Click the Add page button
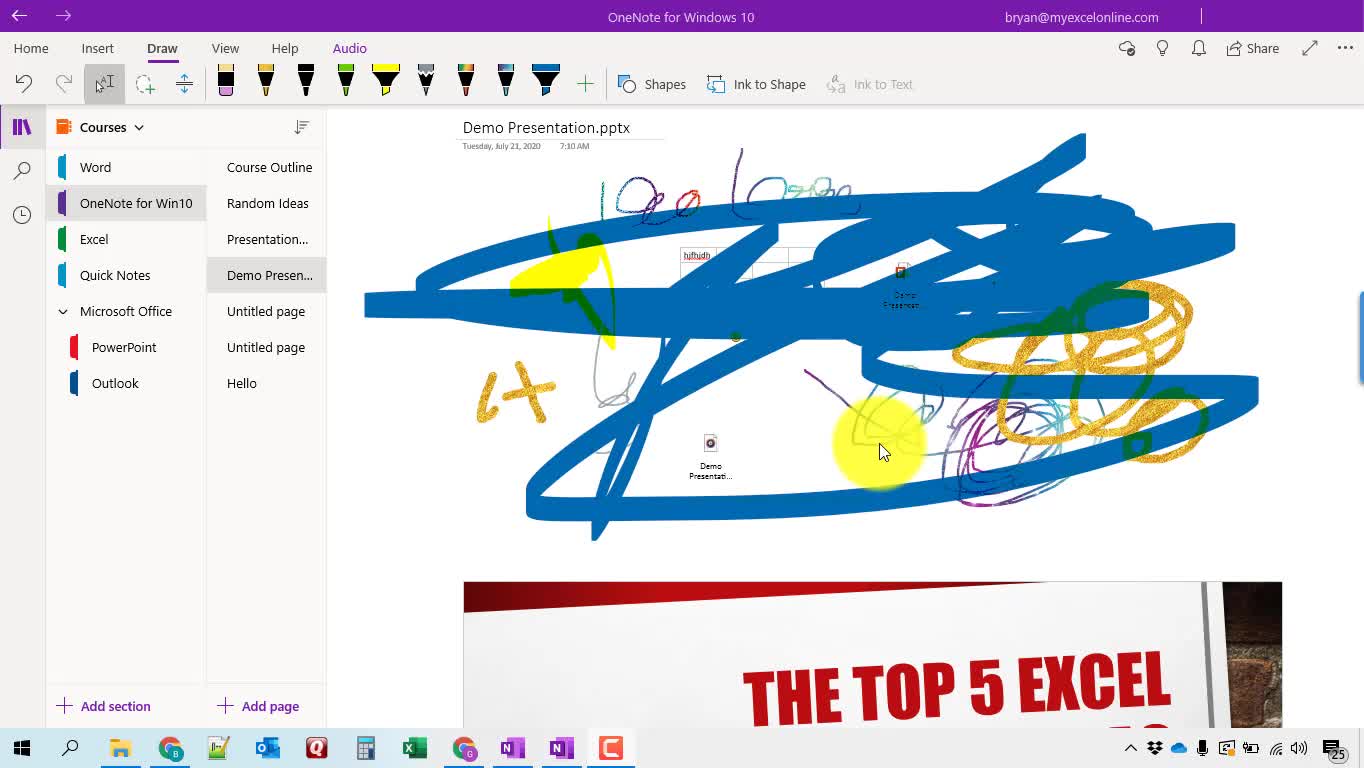The image size is (1364, 768). point(258,706)
